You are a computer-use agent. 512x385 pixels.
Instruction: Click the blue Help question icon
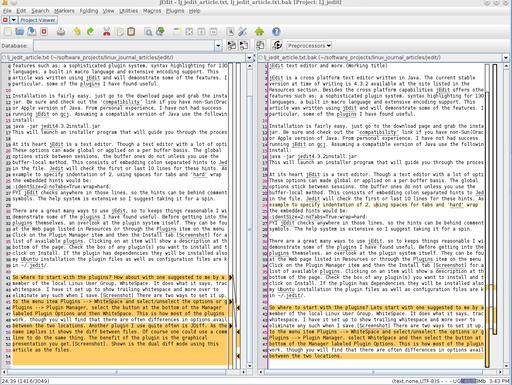click(276, 32)
